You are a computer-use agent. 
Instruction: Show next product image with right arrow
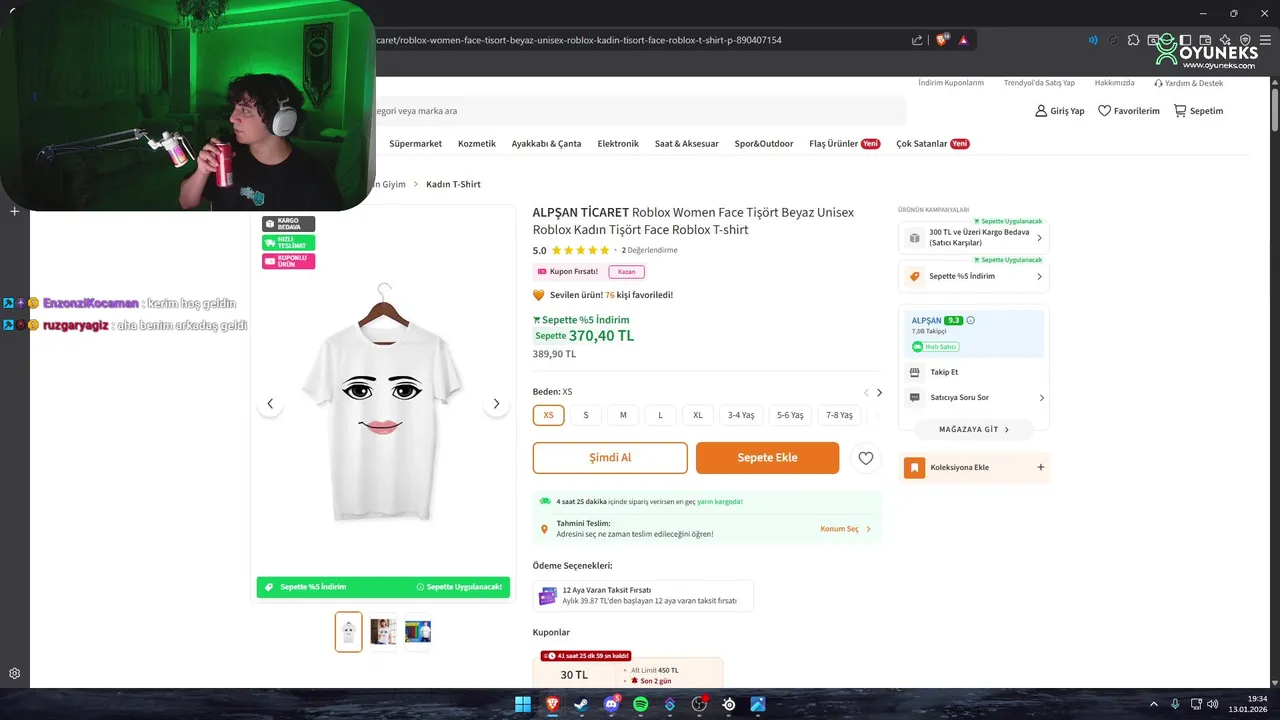coord(496,404)
